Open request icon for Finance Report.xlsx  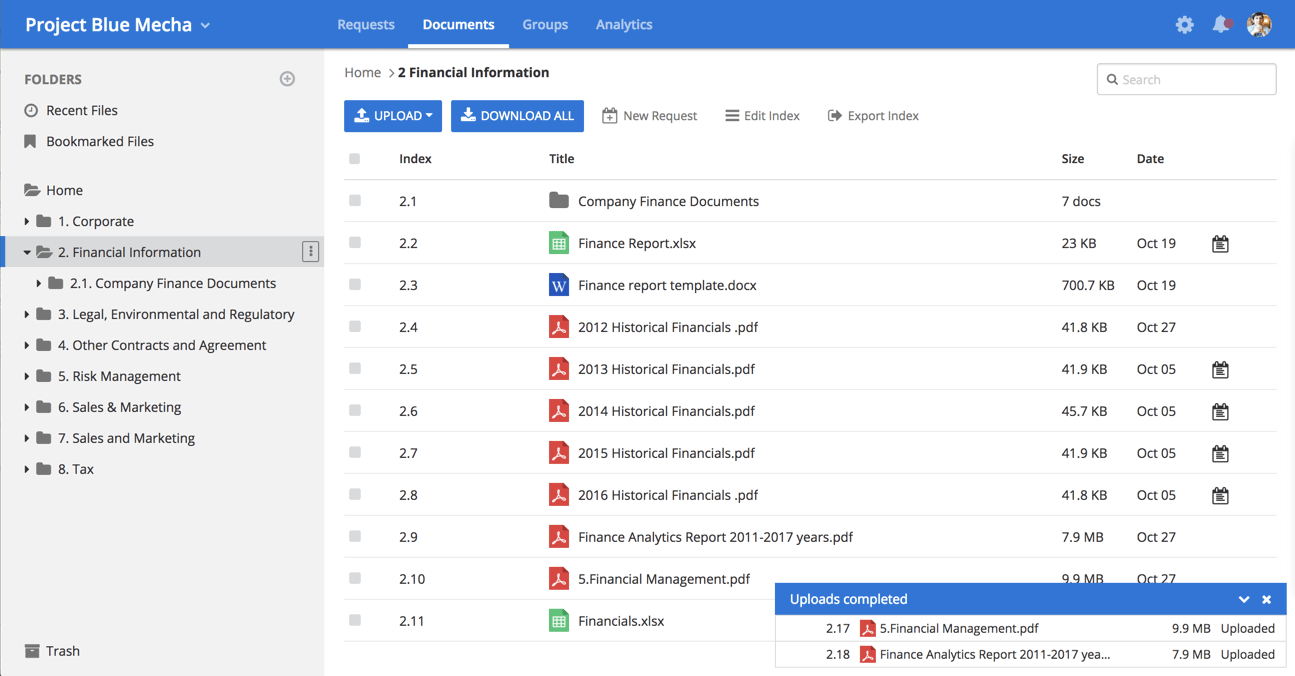pyautogui.click(x=1220, y=244)
